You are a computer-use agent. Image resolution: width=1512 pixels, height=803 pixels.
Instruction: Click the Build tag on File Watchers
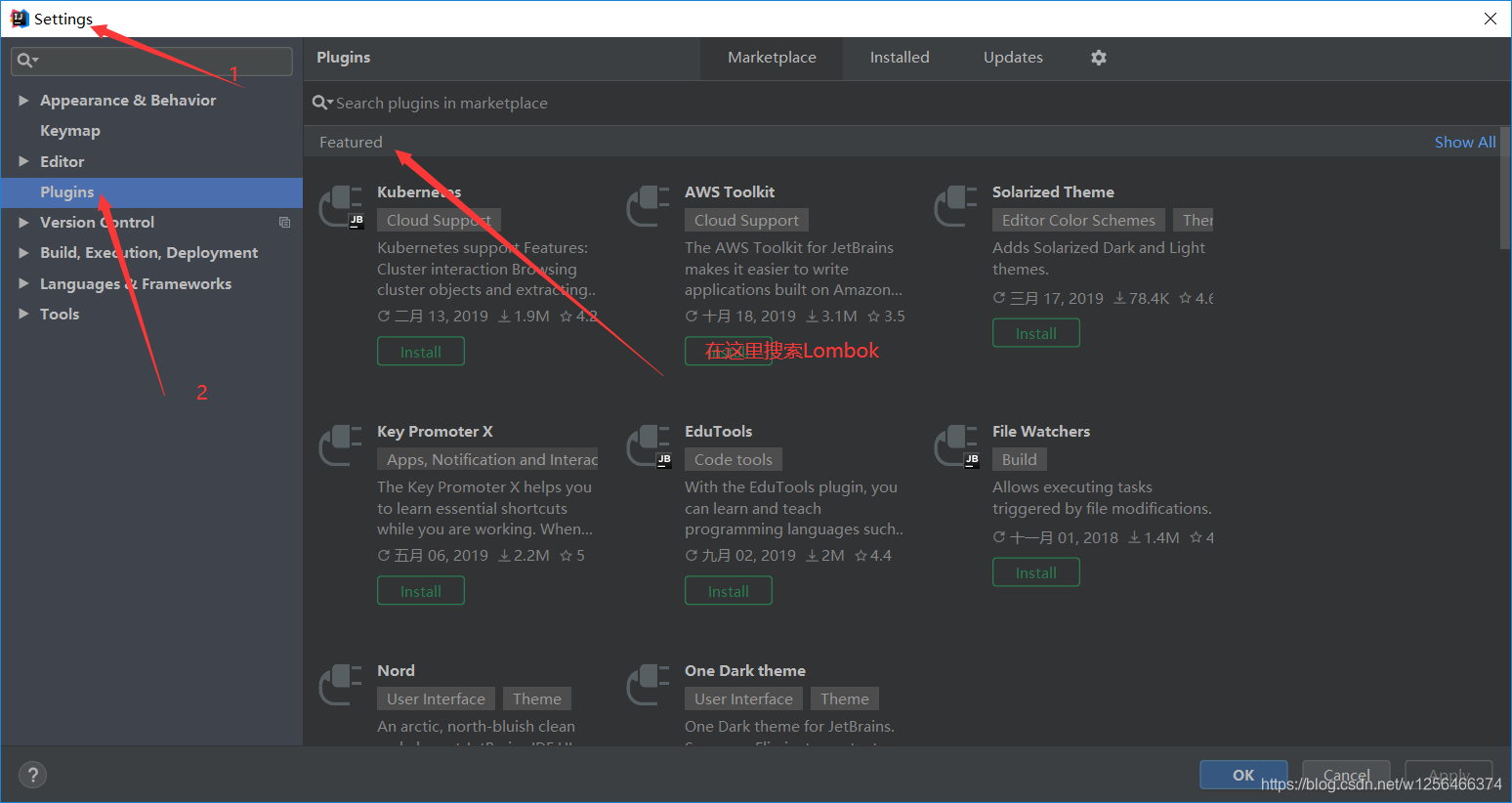pyautogui.click(x=1020, y=459)
